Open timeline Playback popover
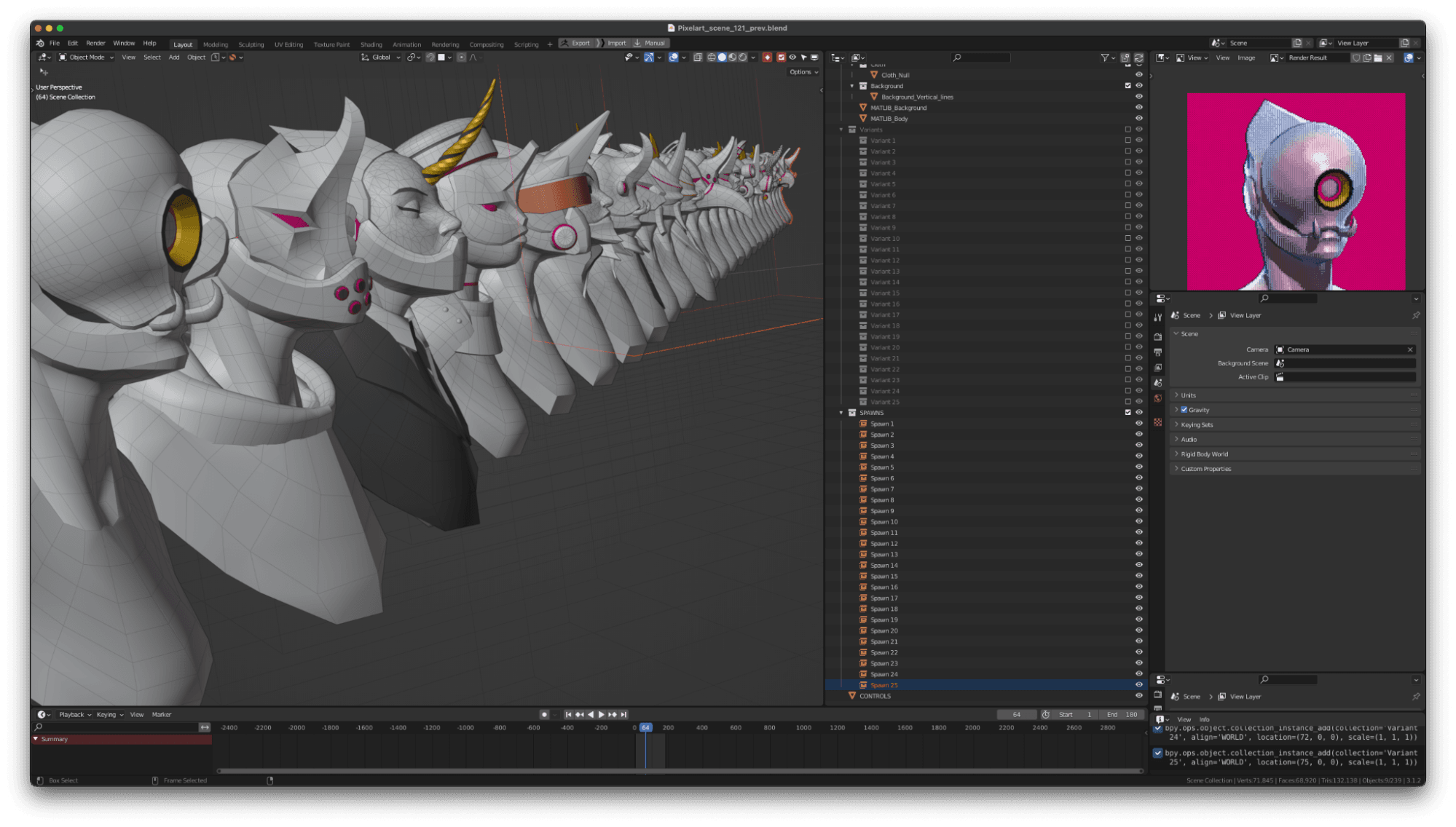This screenshot has height=827, width=1456. (x=74, y=715)
